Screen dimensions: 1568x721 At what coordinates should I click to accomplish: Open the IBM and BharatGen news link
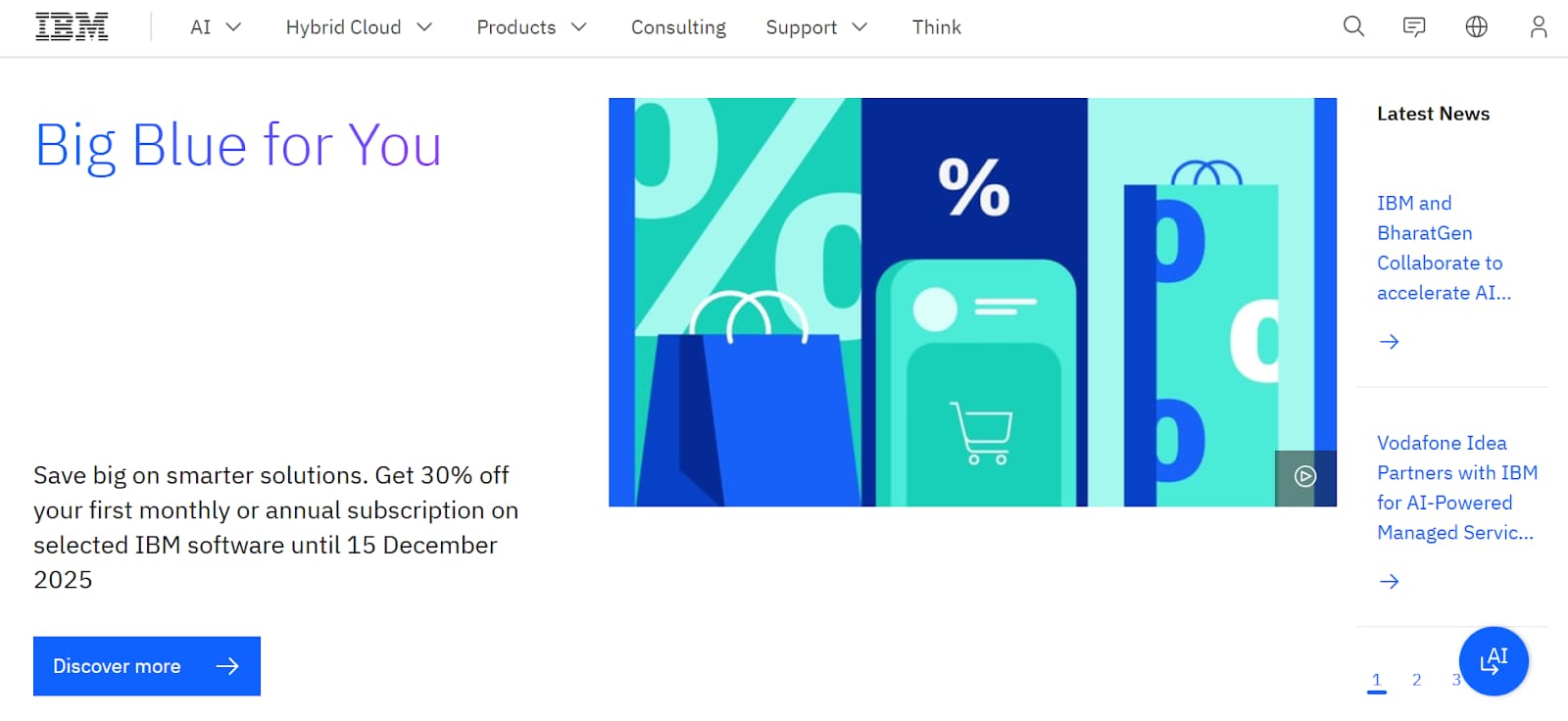pos(1444,248)
